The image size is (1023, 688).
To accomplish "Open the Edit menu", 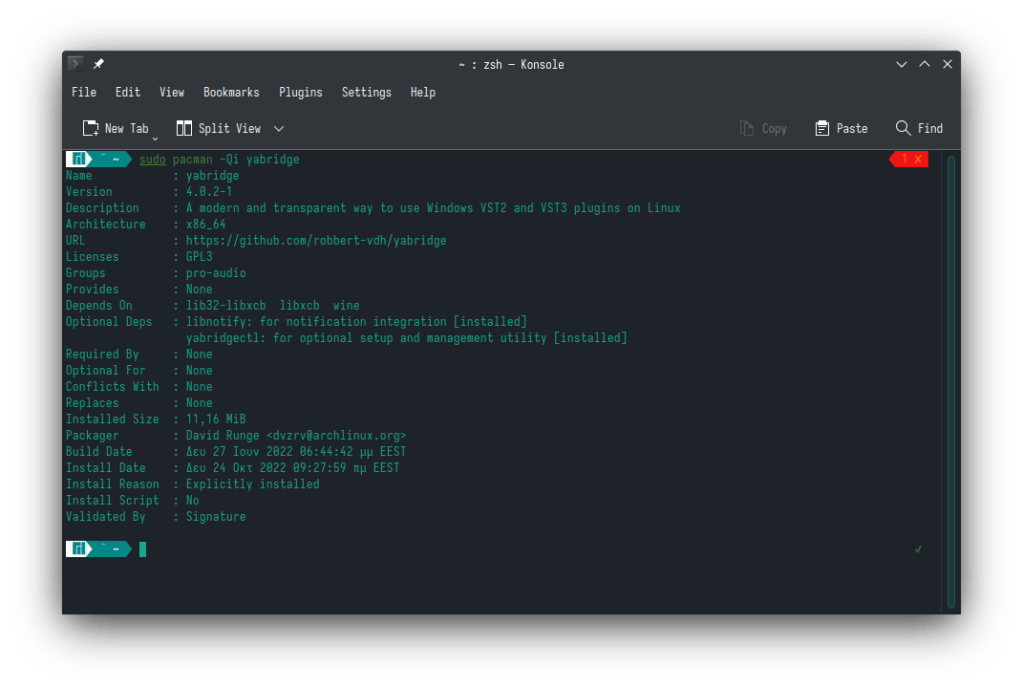I will point(128,92).
